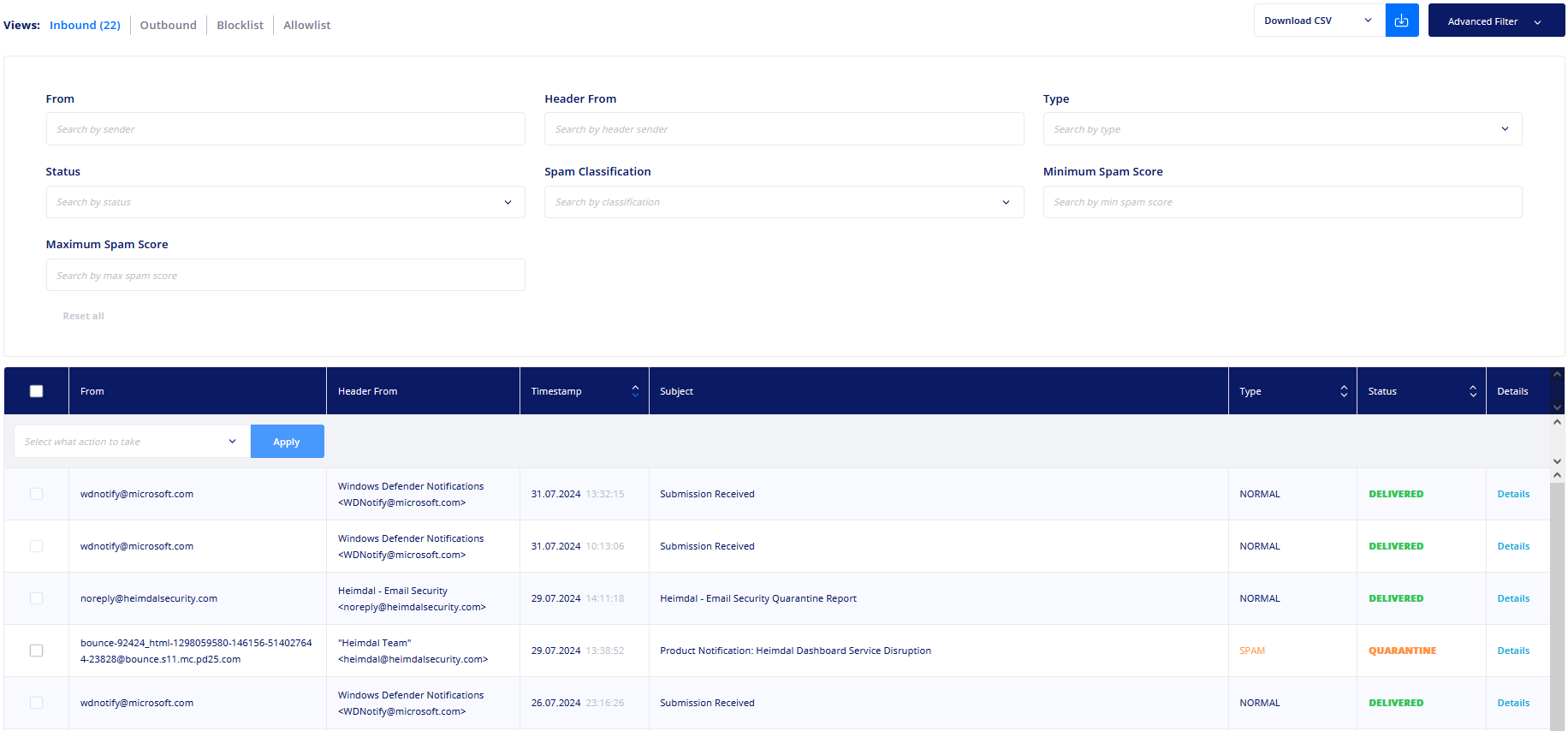
Task: Click the blue download icon button
Action: [x=1401, y=21]
